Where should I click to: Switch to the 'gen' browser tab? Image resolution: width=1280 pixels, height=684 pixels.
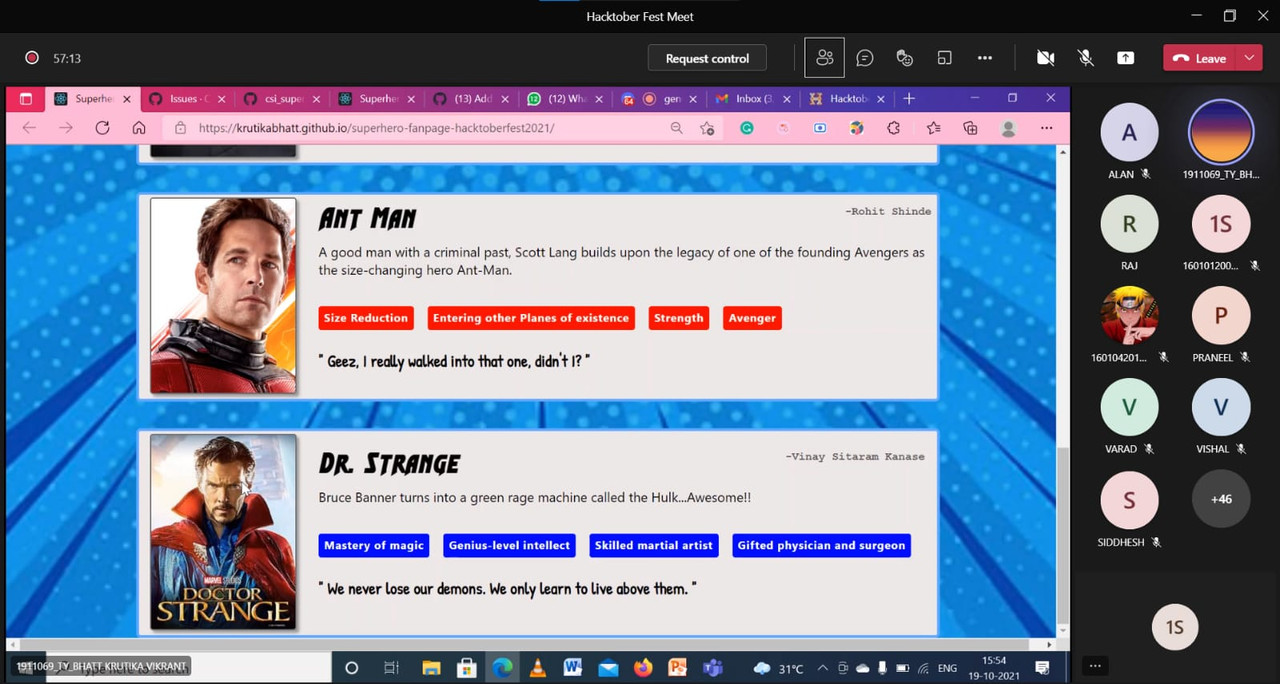[660, 99]
